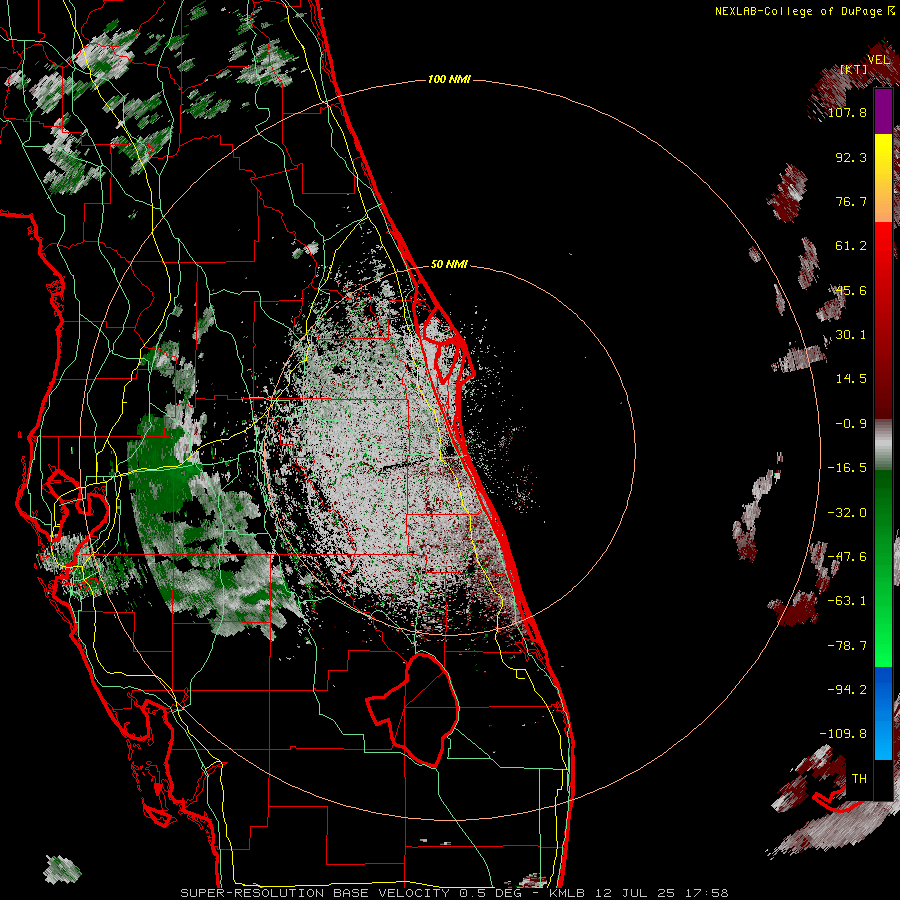The width and height of the screenshot is (900, 900).
Task: Click the VEL legend title
Action: 878,60
